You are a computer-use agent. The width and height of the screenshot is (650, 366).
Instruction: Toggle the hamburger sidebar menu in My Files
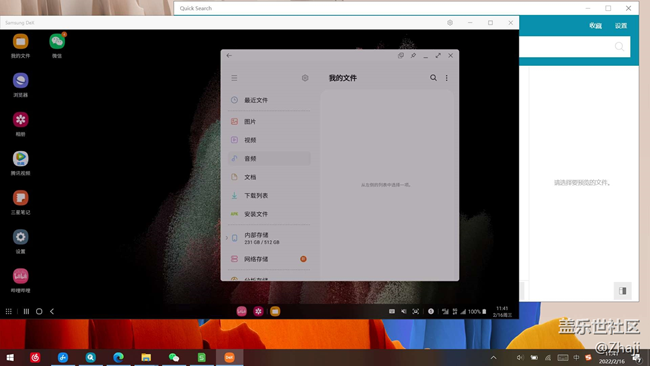234,78
